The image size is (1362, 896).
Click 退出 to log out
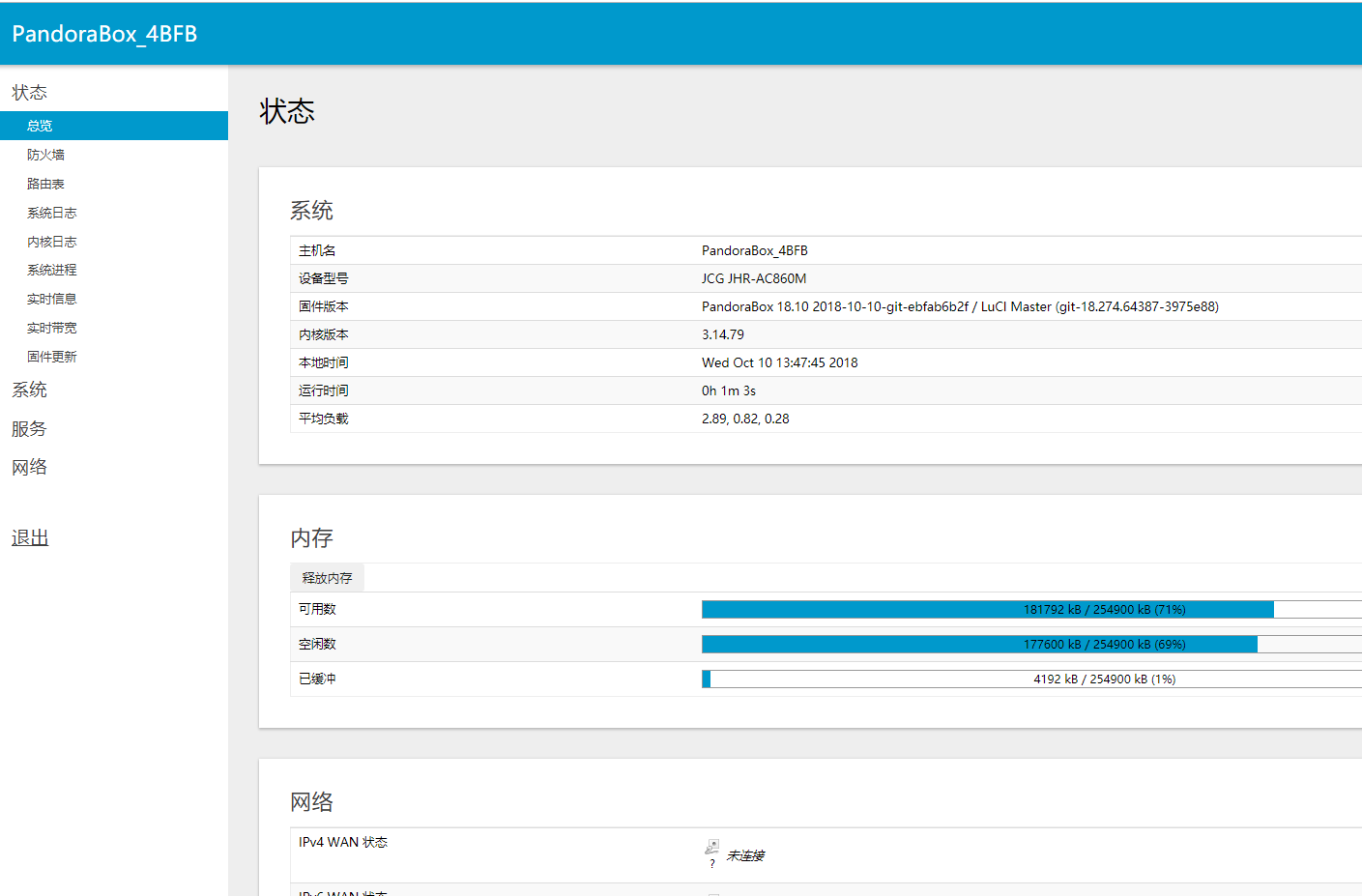pos(30,538)
